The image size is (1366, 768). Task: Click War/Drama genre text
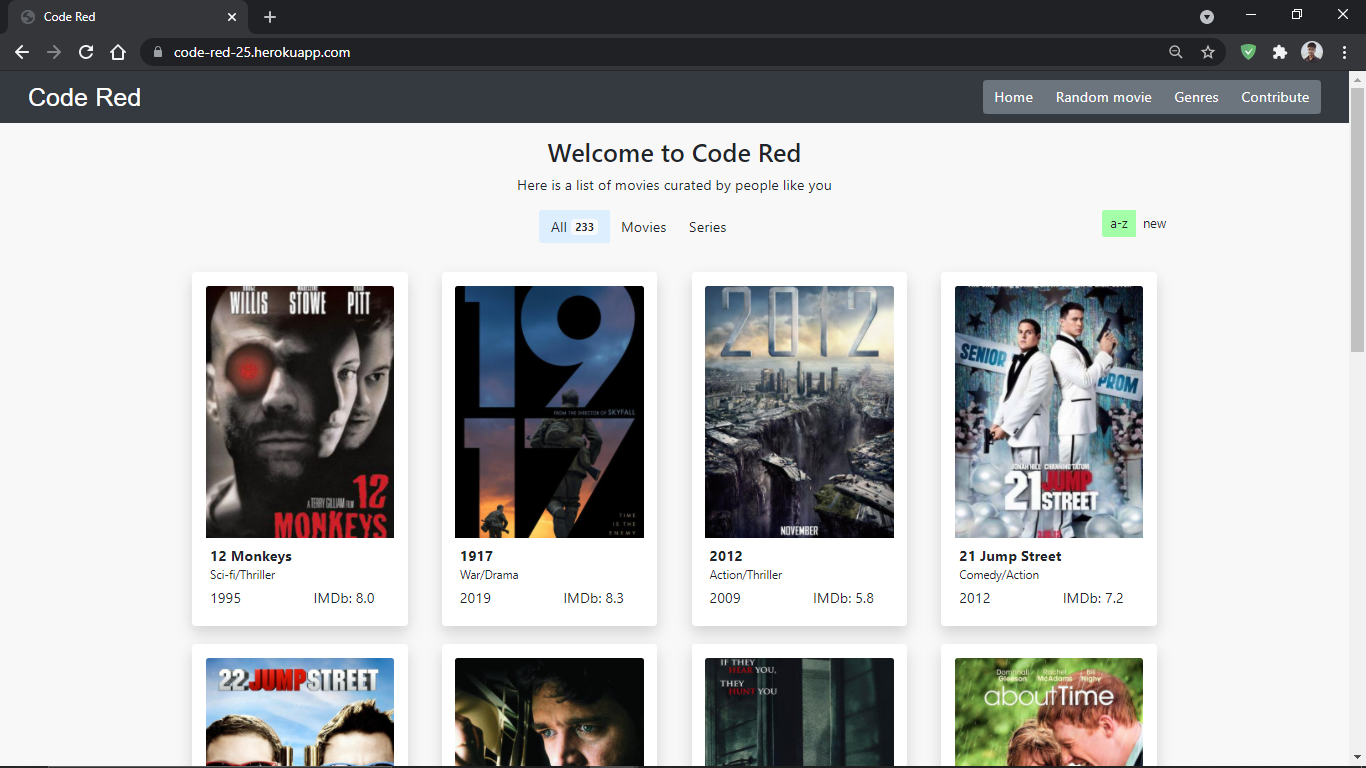pos(489,575)
